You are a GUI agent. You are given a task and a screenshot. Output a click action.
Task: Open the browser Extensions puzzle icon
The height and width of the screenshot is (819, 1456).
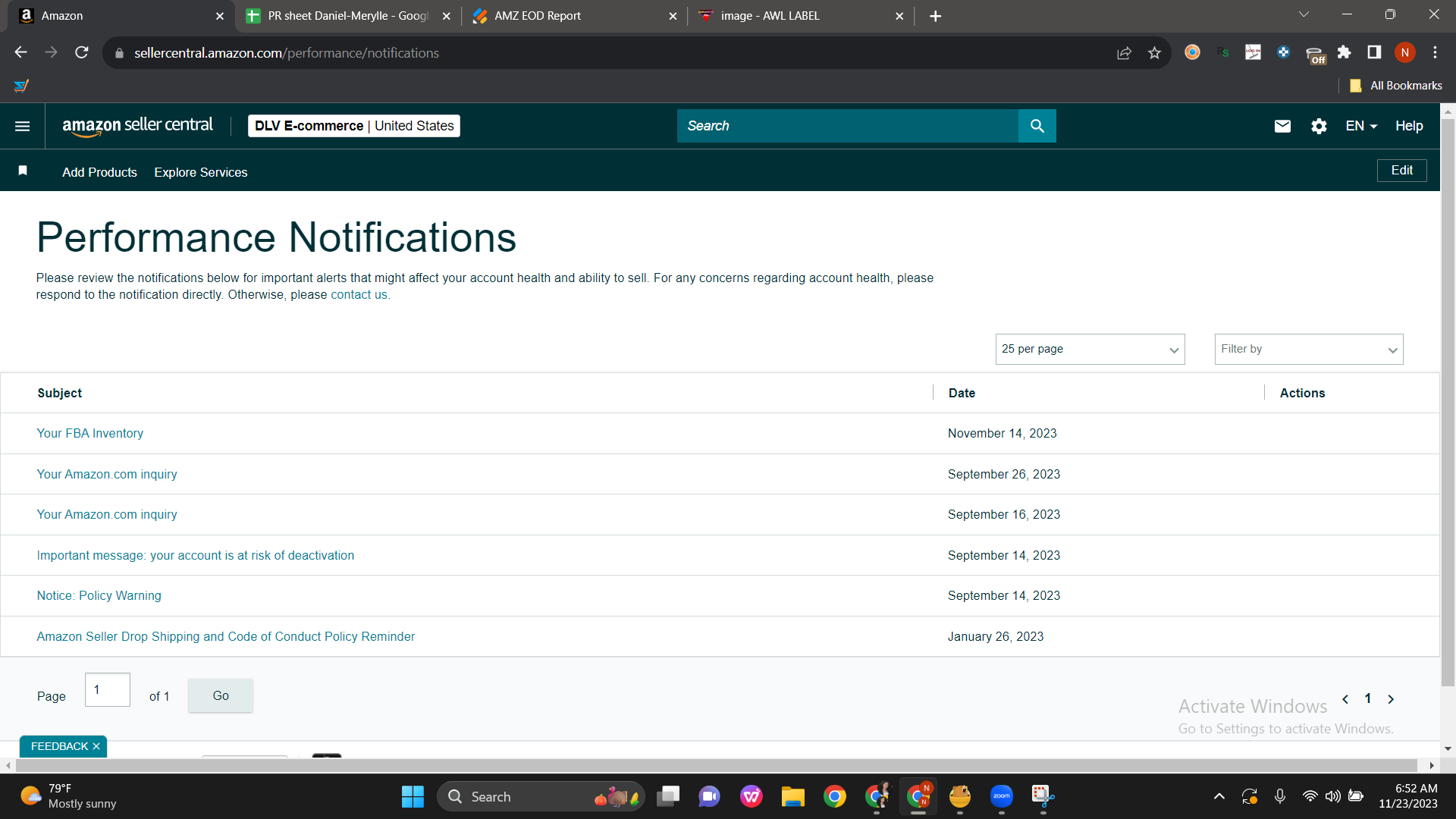(x=1344, y=52)
